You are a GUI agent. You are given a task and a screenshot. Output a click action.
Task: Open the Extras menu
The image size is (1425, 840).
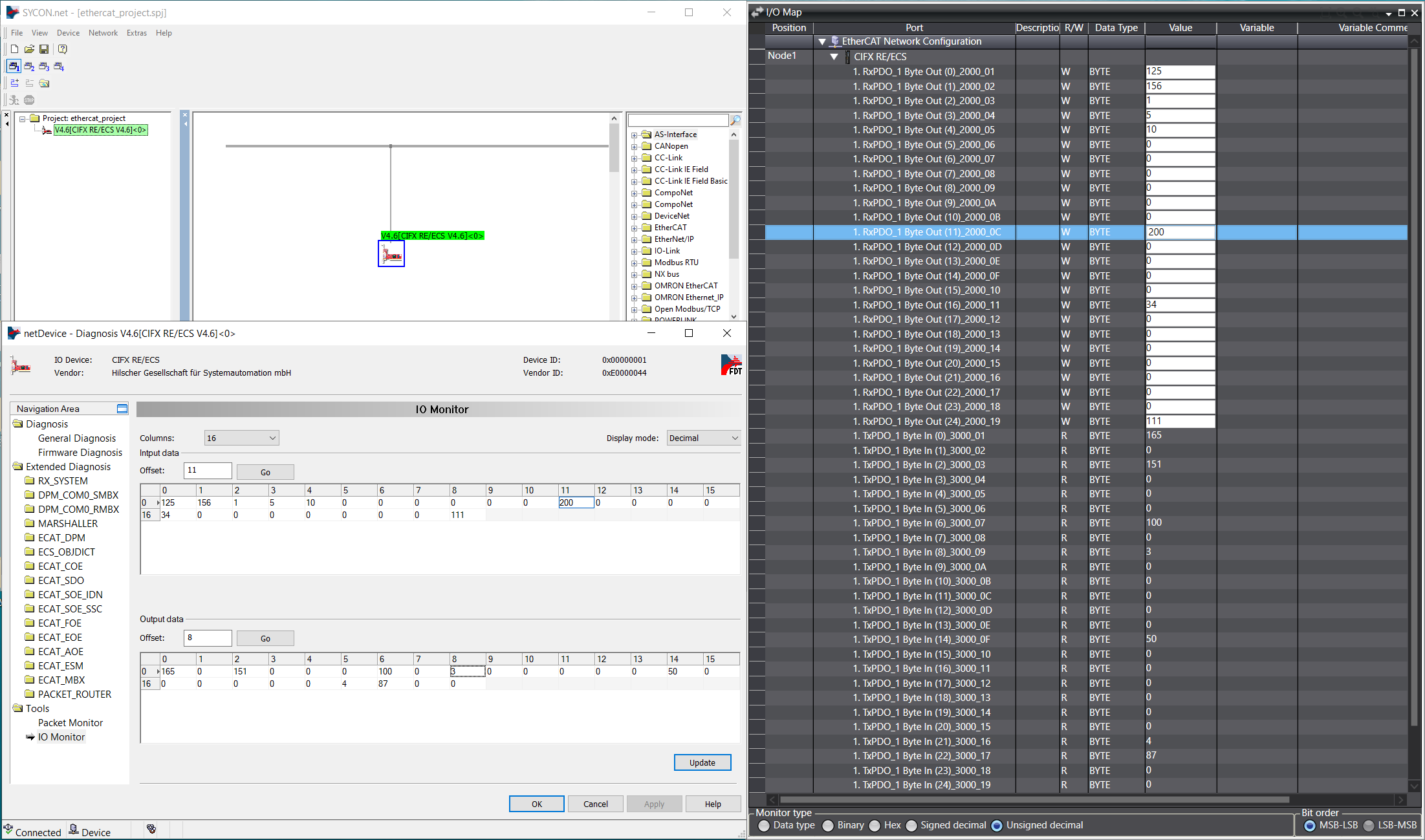coord(136,33)
